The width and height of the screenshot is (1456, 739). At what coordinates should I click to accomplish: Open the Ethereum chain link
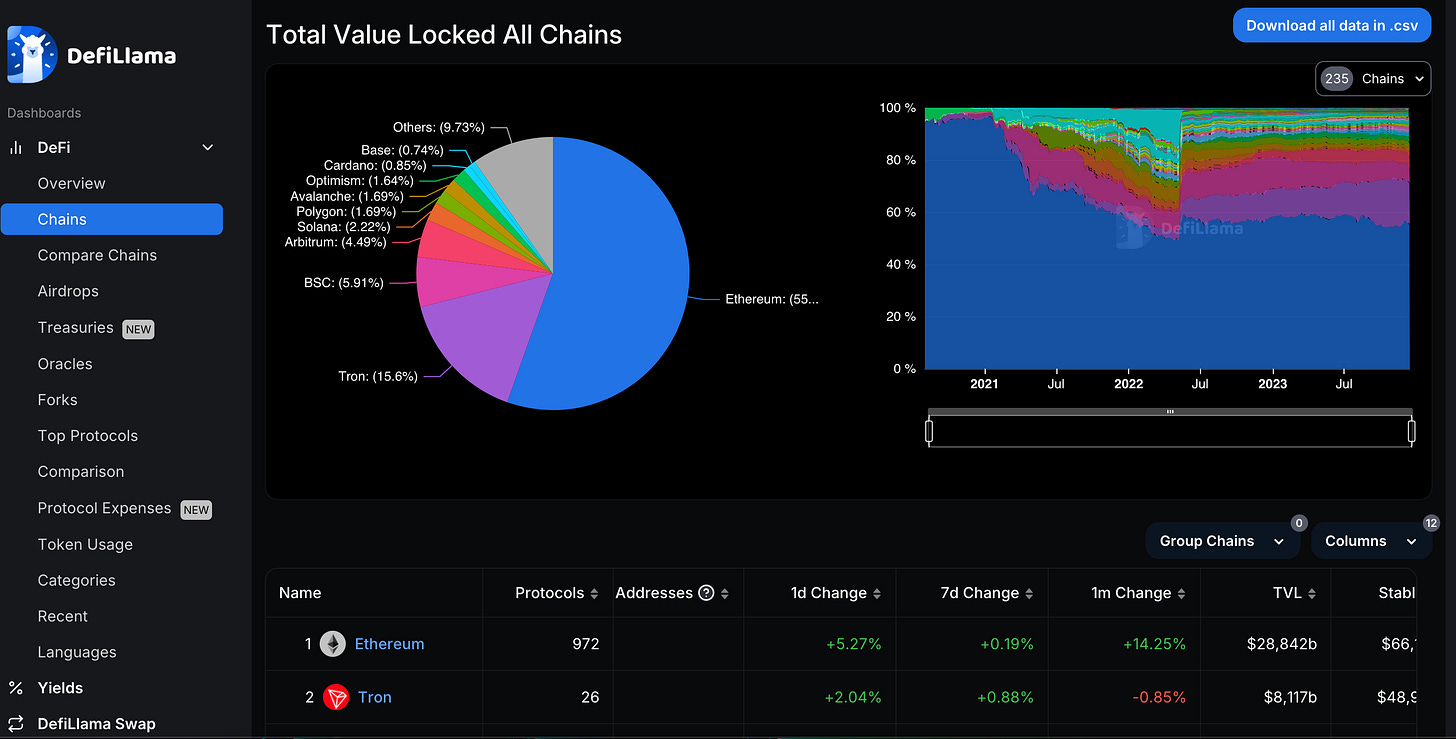click(x=389, y=644)
